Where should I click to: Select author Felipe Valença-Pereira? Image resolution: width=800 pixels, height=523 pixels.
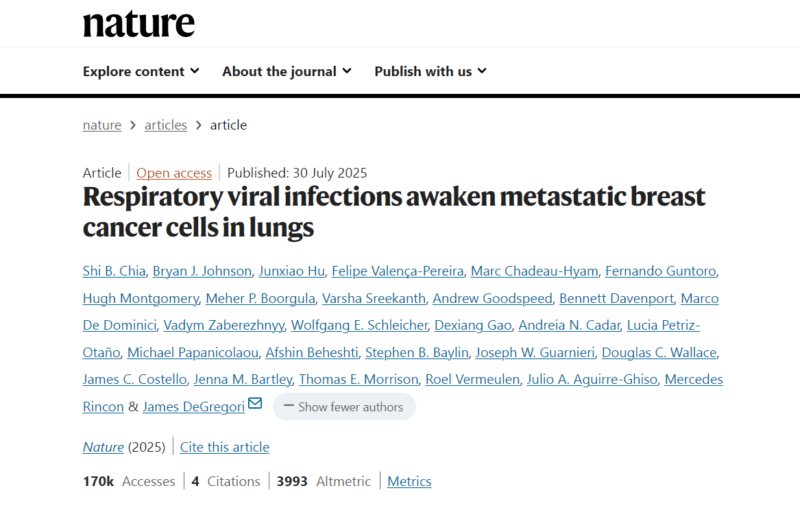tap(397, 271)
